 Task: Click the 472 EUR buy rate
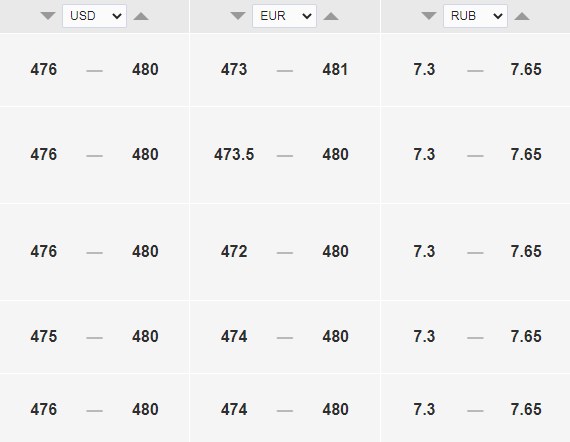tap(234, 252)
